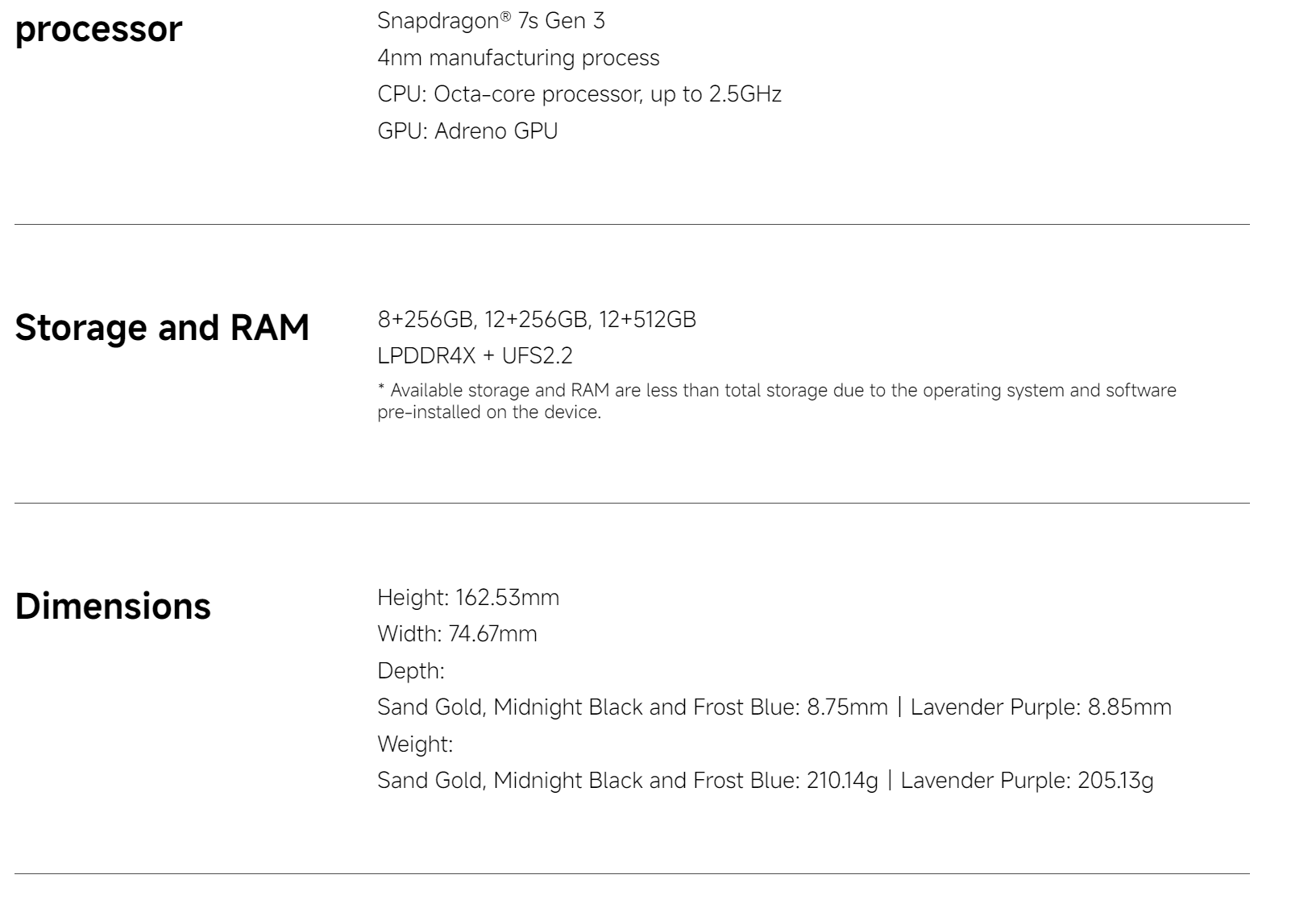This screenshot has height=908, width=1316.
Task: Click the 'Snapdragon 7s Gen 3' text
Action: tap(491, 21)
